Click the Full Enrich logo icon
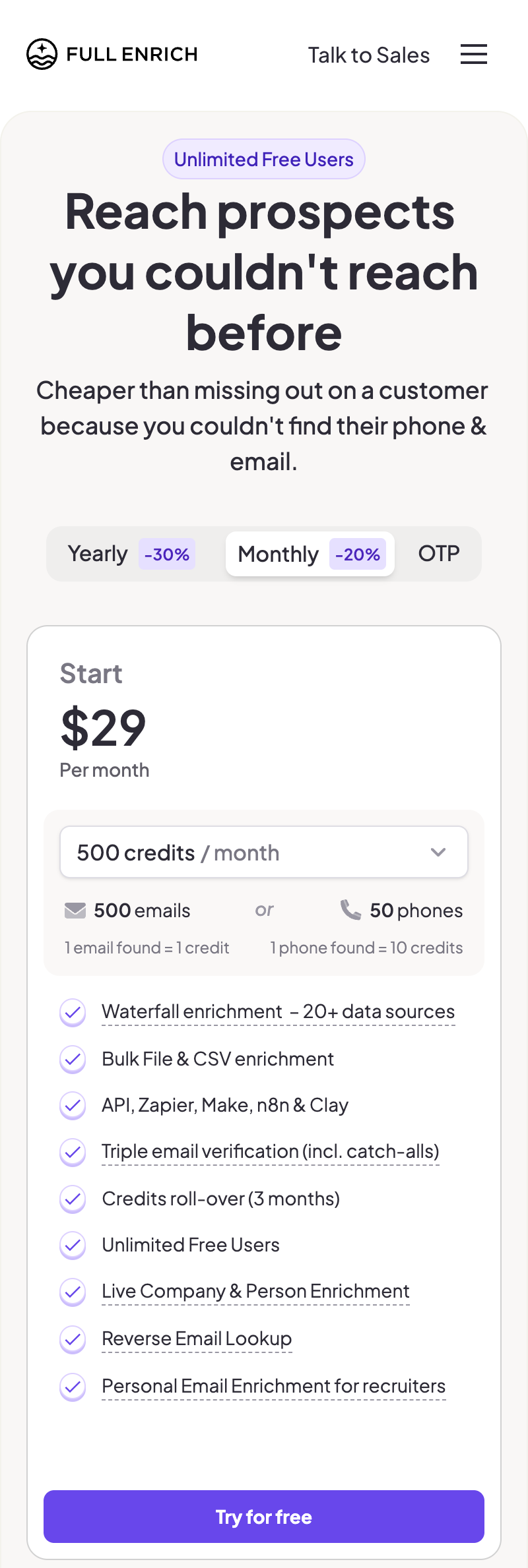This screenshot has width=528, height=1568. point(41,54)
